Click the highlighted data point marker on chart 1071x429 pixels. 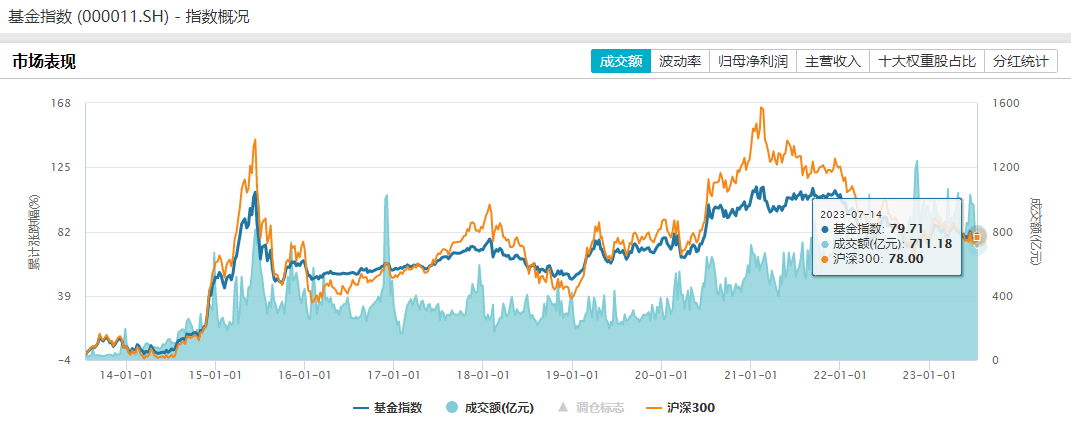coord(977,235)
